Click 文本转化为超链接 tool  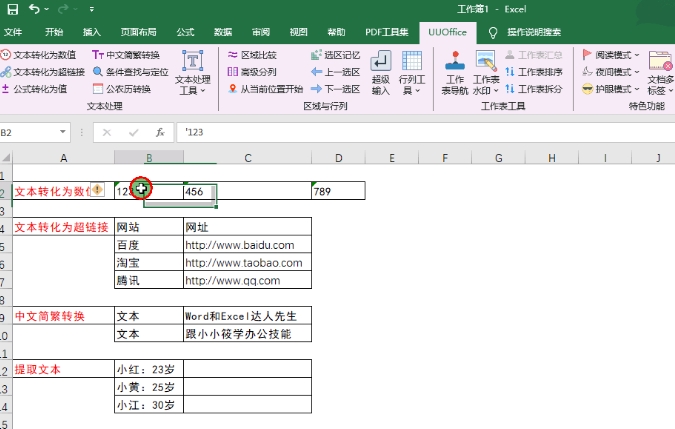pos(43,72)
